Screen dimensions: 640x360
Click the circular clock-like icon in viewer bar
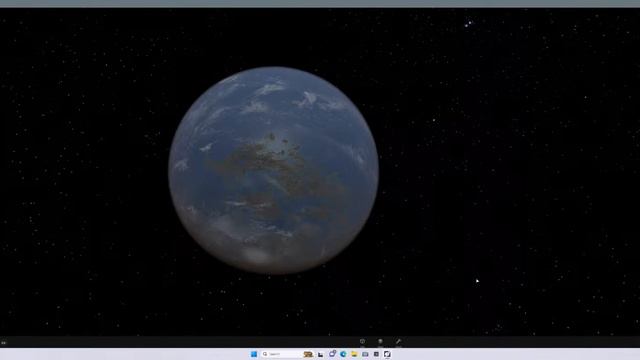click(362, 342)
